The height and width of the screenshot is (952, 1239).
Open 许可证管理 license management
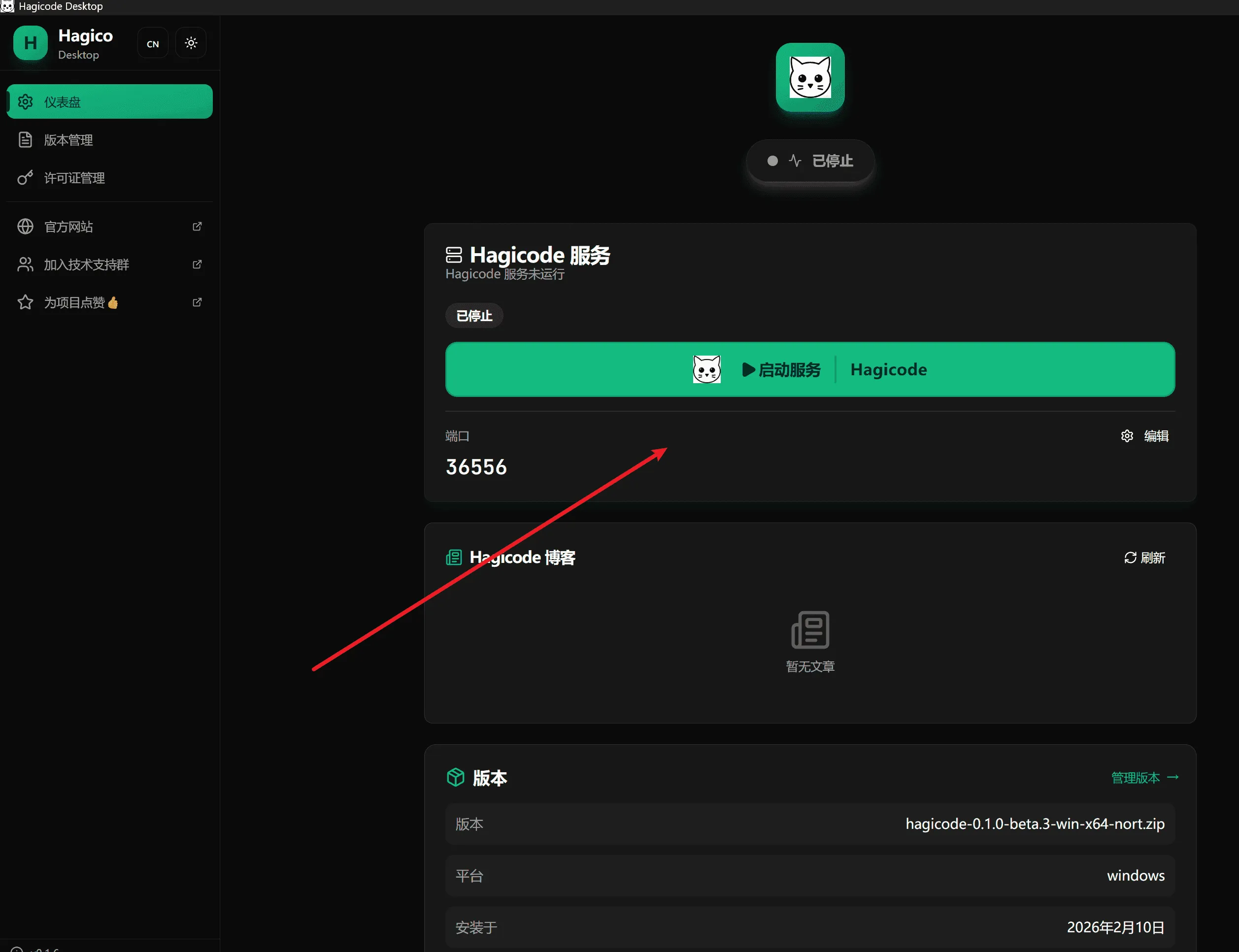coord(74,178)
